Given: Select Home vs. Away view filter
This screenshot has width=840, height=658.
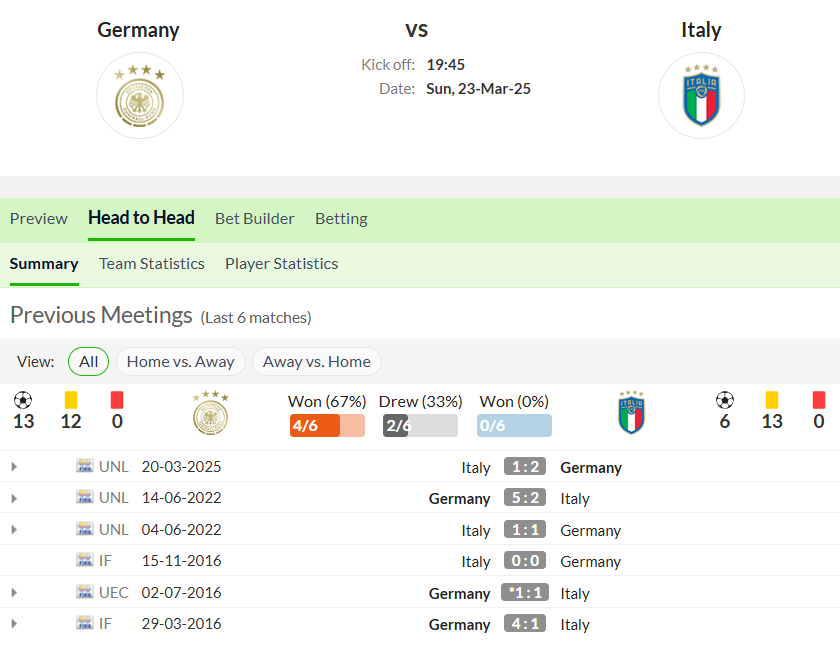Looking at the screenshot, I should pyautogui.click(x=181, y=362).
